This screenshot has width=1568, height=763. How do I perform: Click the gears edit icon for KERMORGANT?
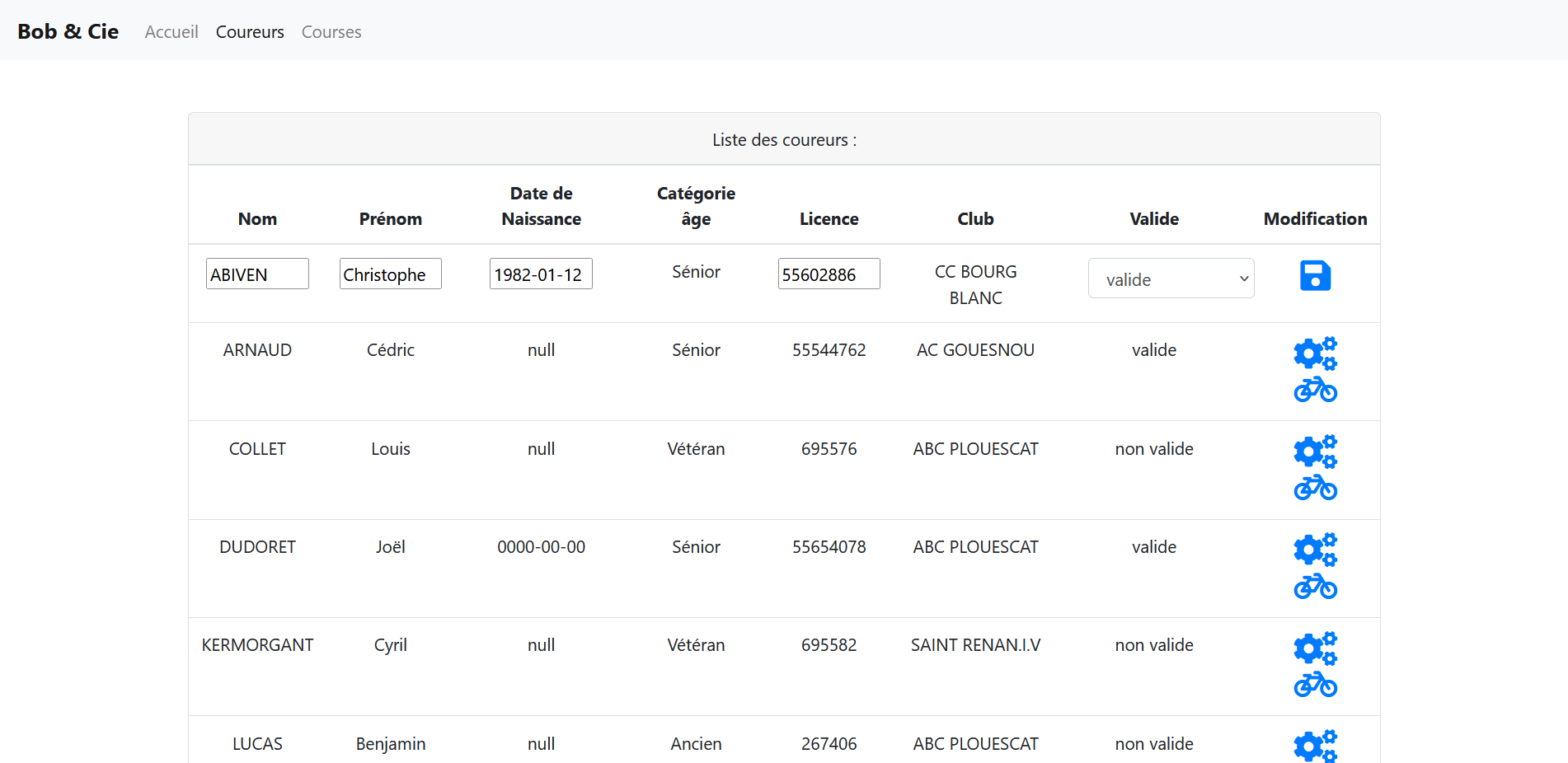click(1315, 648)
